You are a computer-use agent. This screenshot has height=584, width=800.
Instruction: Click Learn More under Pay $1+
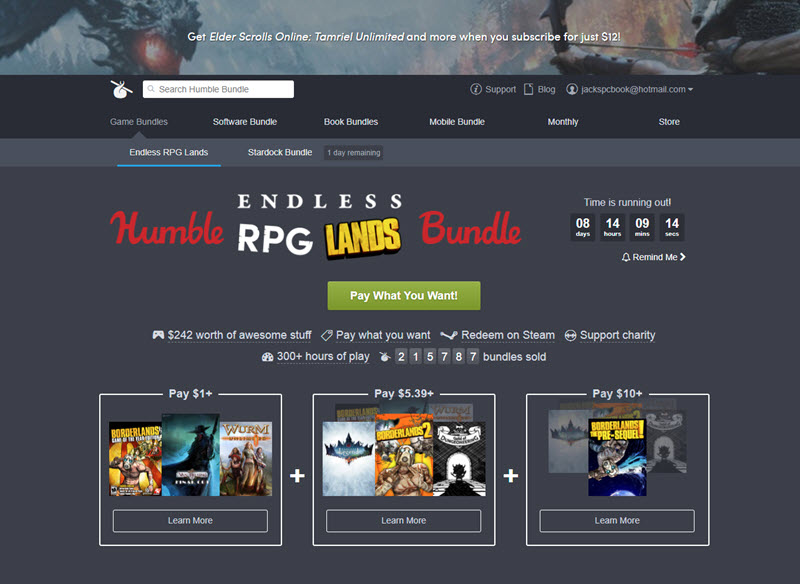point(190,521)
